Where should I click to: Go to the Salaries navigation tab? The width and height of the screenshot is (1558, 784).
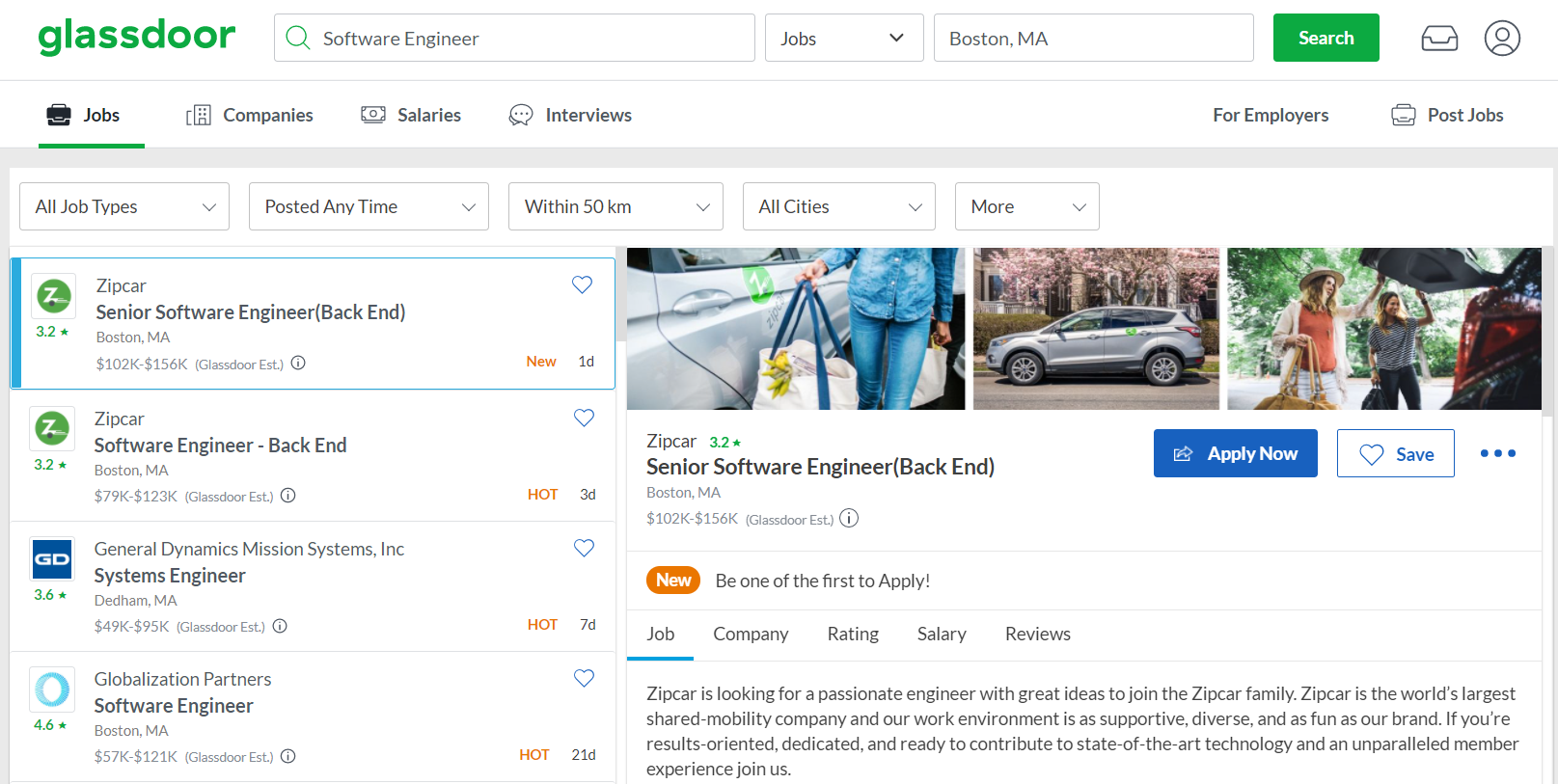[x=411, y=115]
